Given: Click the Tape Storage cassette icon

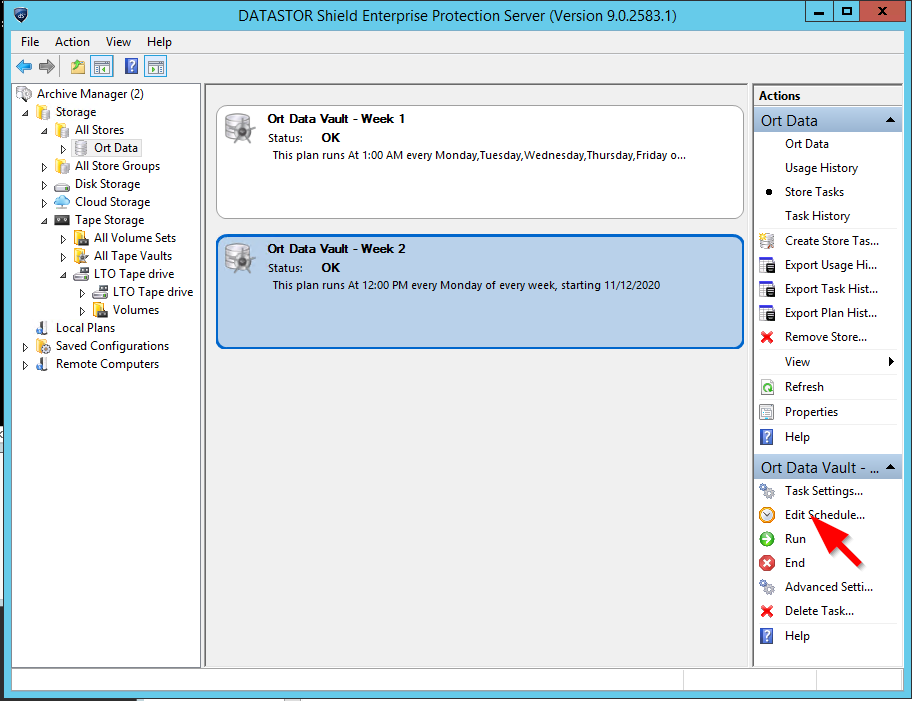Looking at the screenshot, I should (x=62, y=220).
